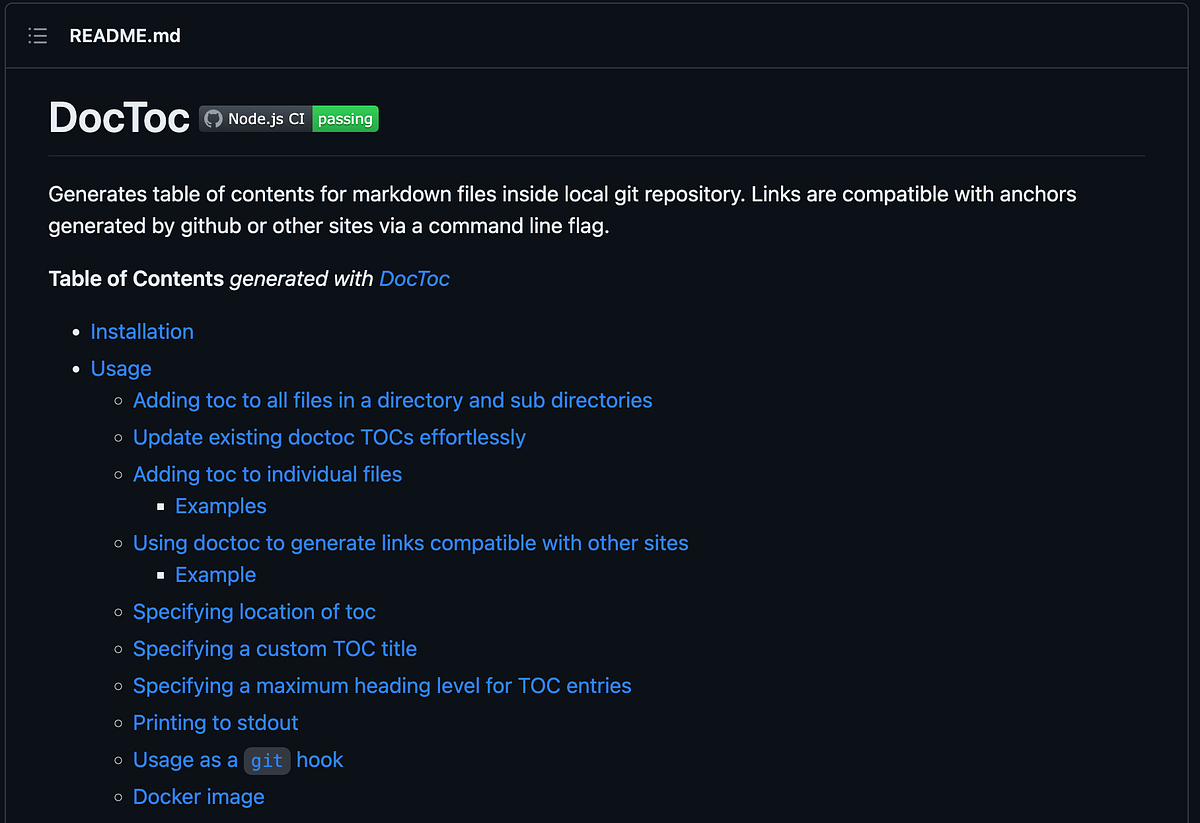Open 'Specifying a custom TOC title' link
Image resolution: width=1200 pixels, height=823 pixels.
click(x=275, y=649)
